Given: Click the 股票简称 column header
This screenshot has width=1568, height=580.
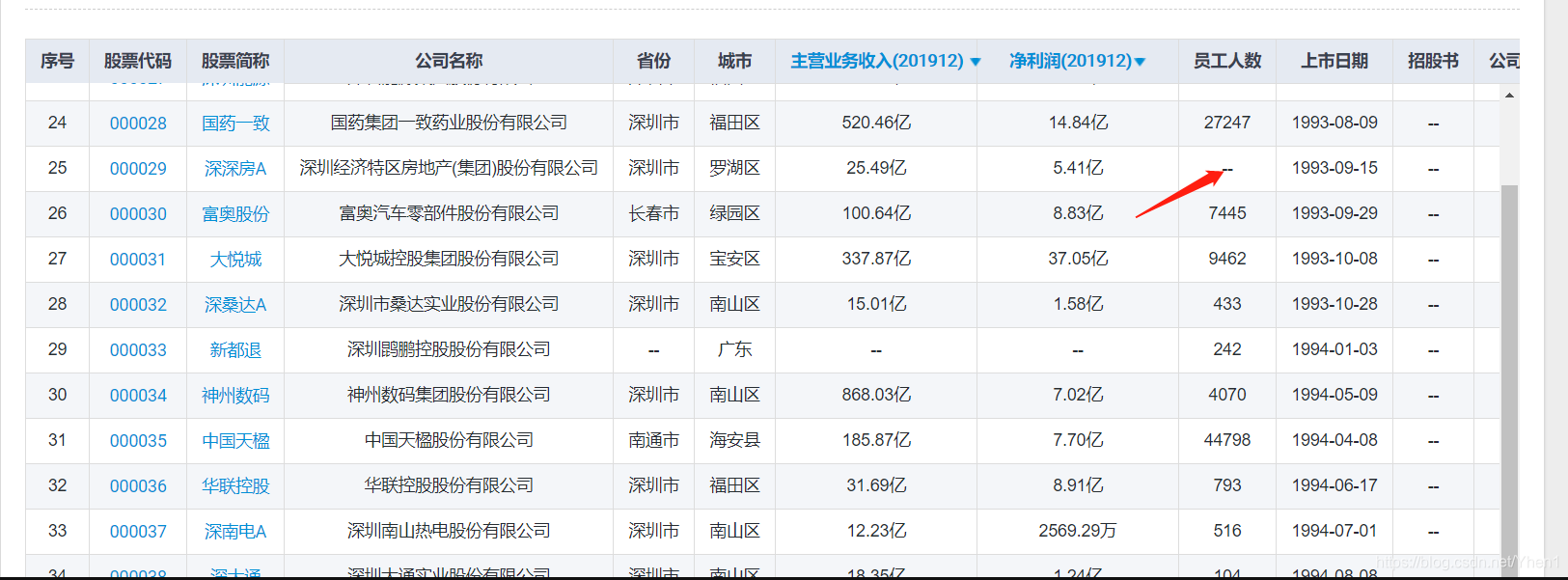Looking at the screenshot, I should [235, 61].
